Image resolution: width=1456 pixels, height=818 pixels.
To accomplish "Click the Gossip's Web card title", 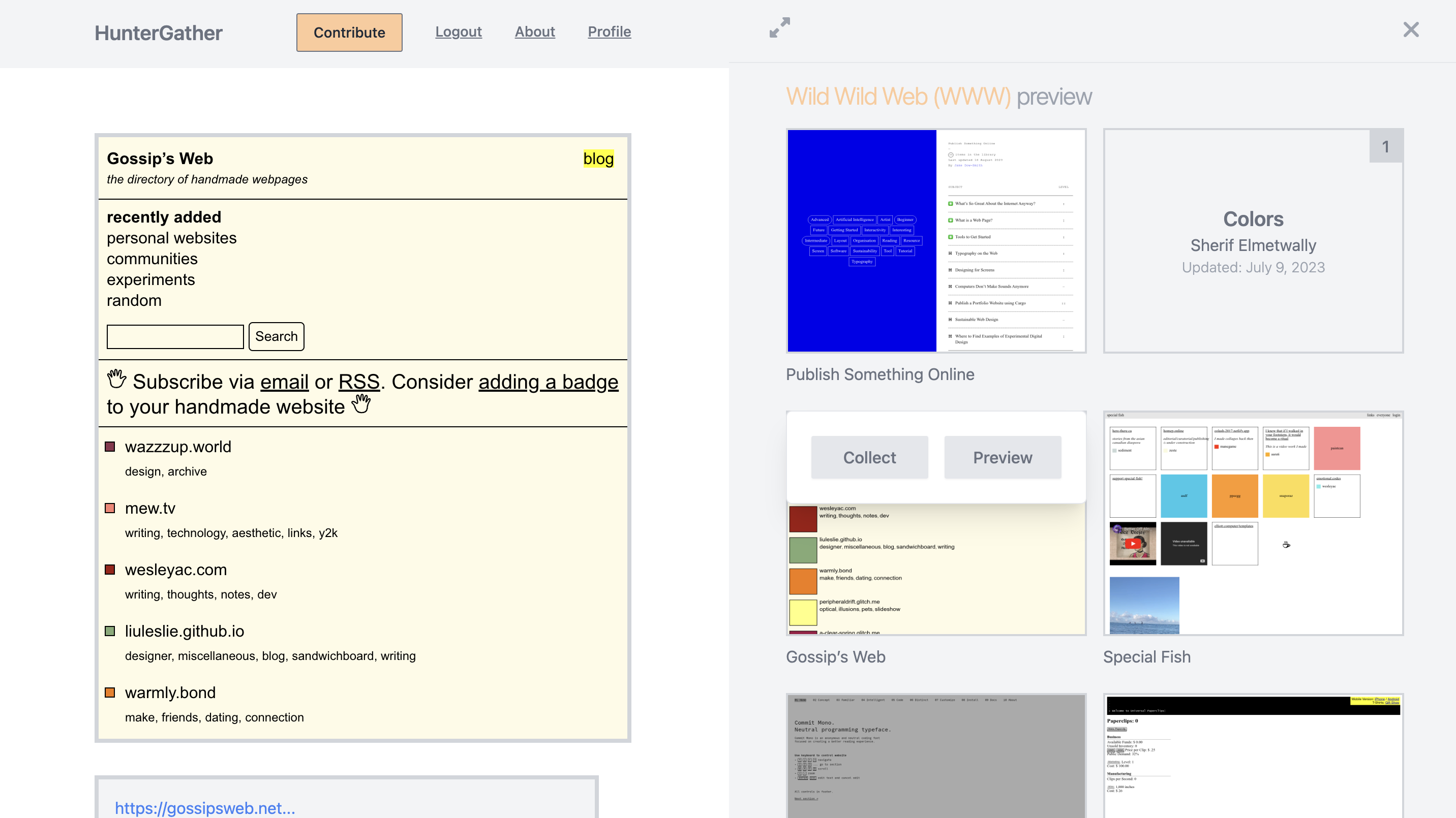I will [835, 656].
